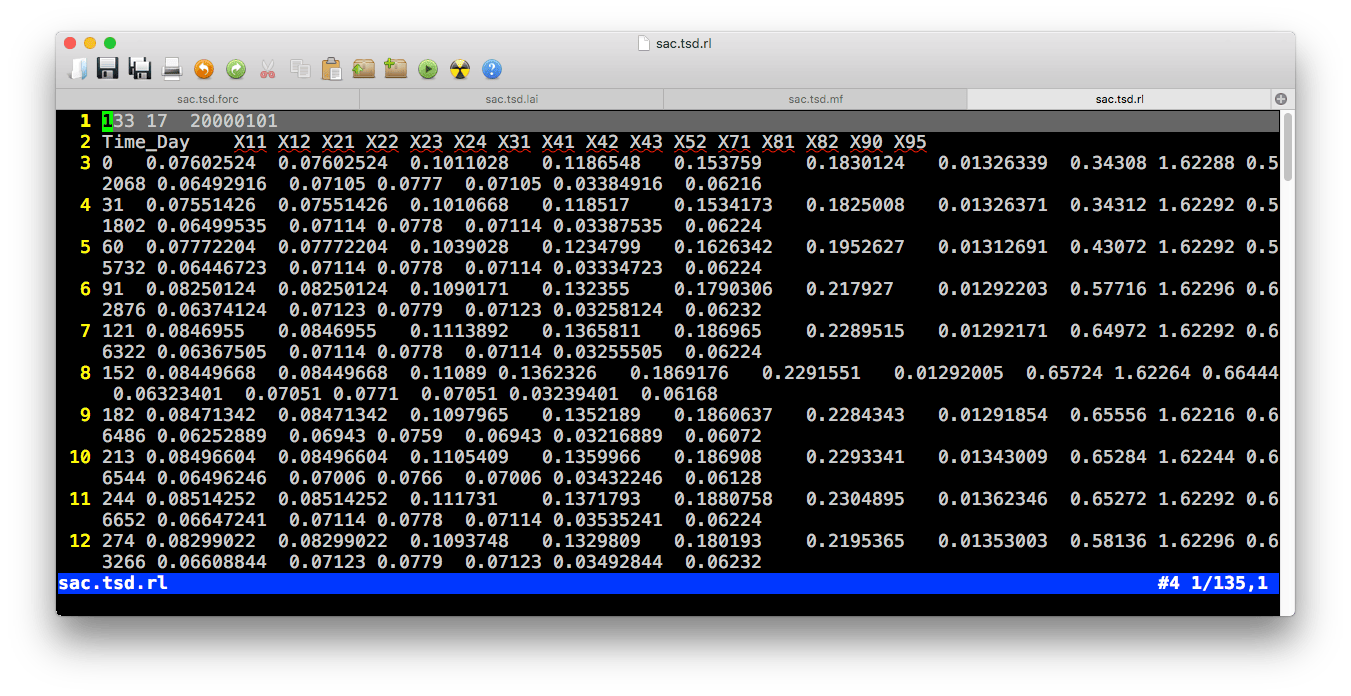Paste from the clipboard
This screenshot has width=1351, height=696.
(x=332, y=69)
